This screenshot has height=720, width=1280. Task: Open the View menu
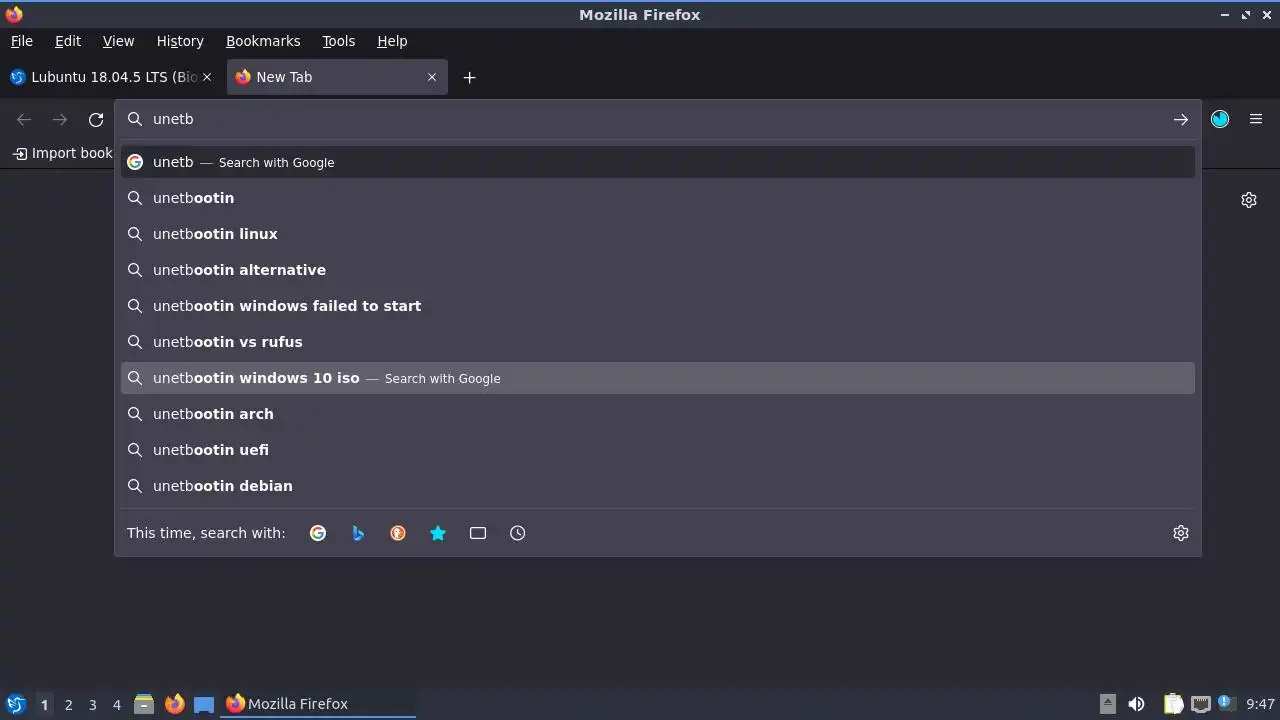(x=118, y=41)
